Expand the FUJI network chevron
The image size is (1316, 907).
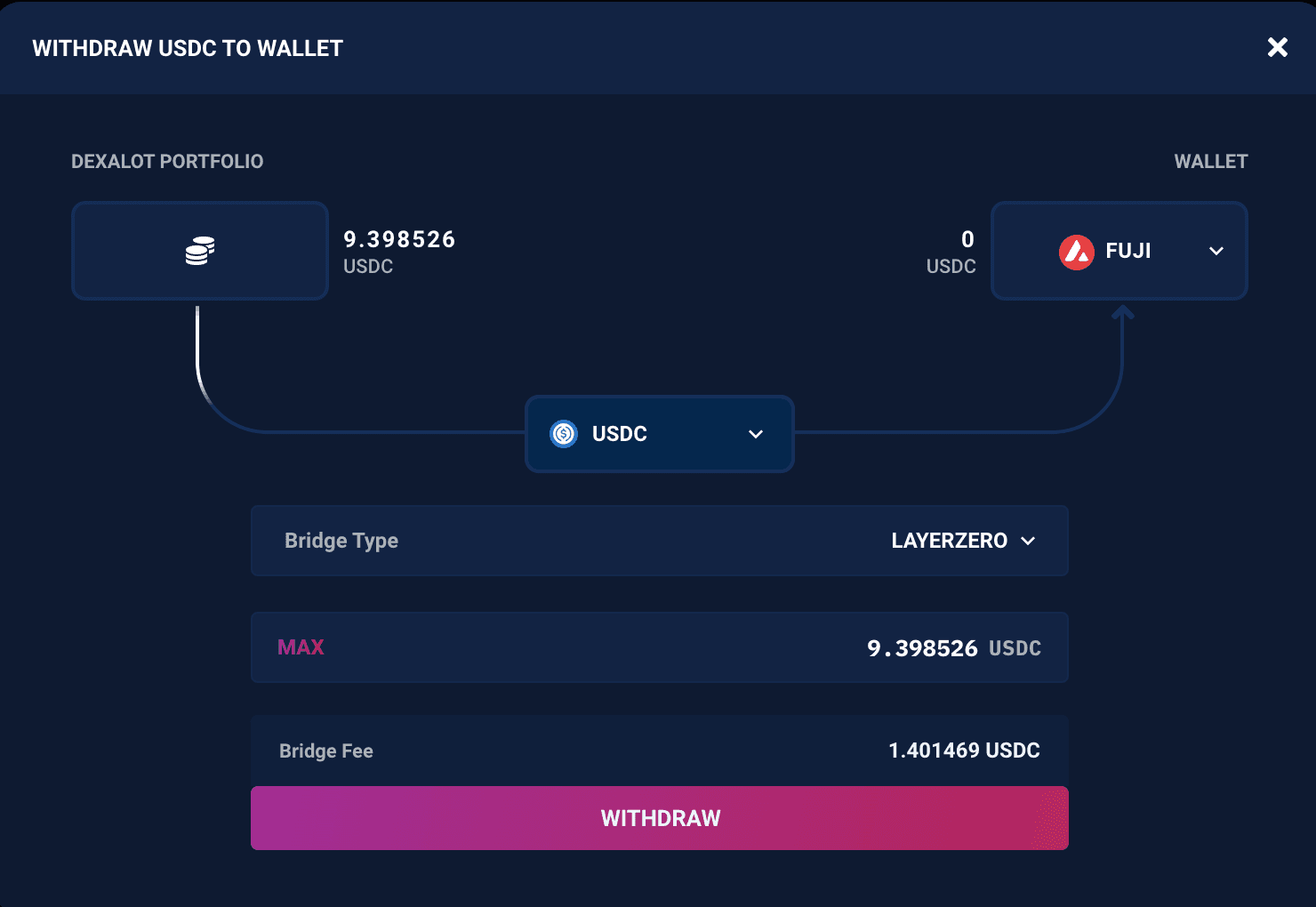pos(1216,252)
